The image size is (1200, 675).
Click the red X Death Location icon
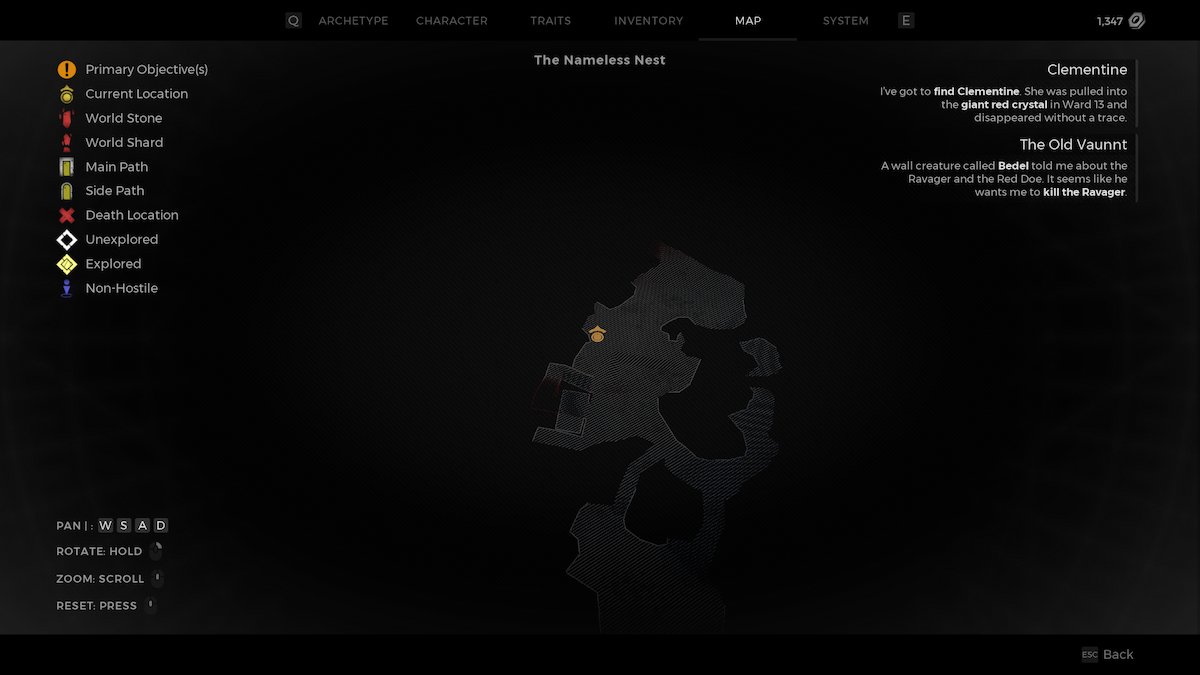pyautogui.click(x=66, y=215)
